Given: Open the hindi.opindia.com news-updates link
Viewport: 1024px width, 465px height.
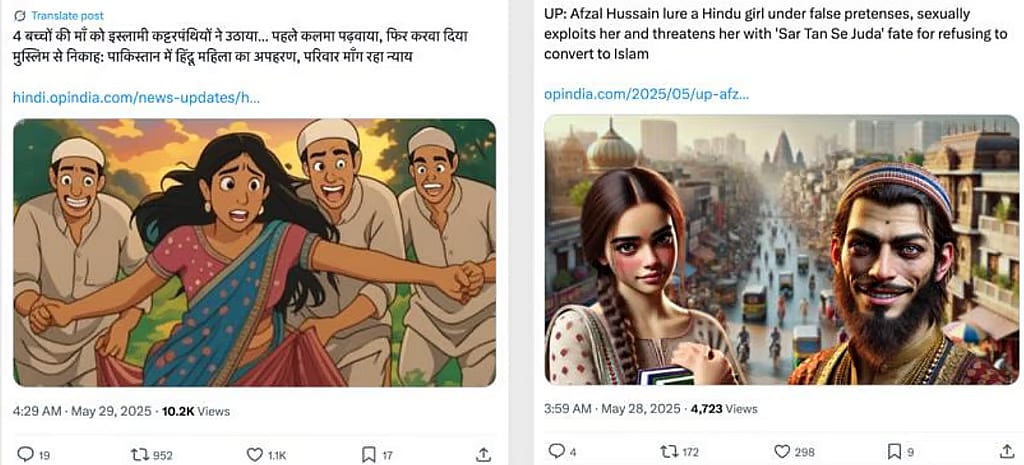Looking at the screenshot, I should pos(136,98).
